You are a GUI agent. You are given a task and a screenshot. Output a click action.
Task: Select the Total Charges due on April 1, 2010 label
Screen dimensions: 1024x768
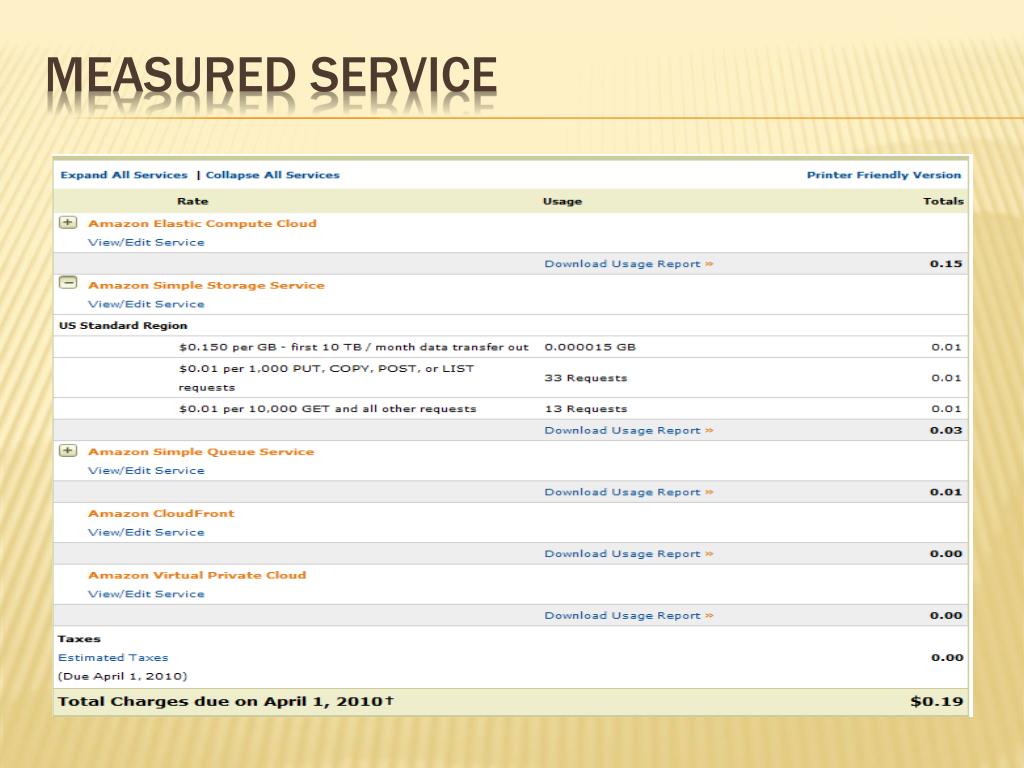point(226,701)
